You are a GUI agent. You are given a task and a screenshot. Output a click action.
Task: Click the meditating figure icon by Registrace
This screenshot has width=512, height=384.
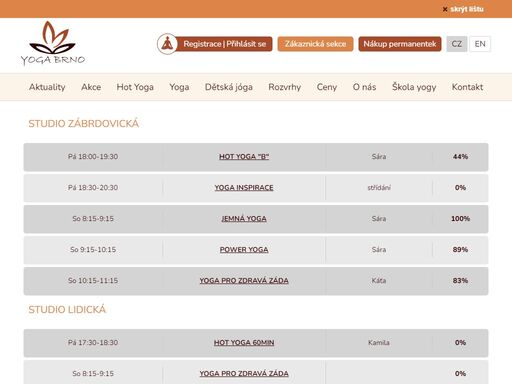(167, 44)
